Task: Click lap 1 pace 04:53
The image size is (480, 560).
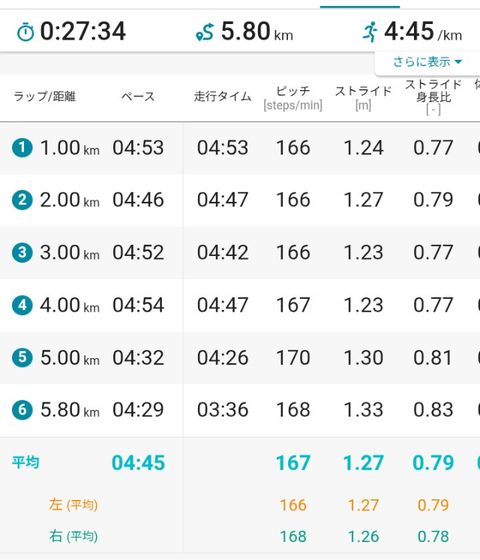Action: [x=138, y=148]
